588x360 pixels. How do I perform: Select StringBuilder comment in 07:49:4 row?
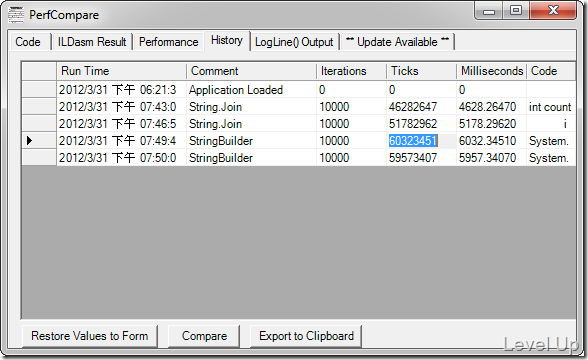pos(251,141)
